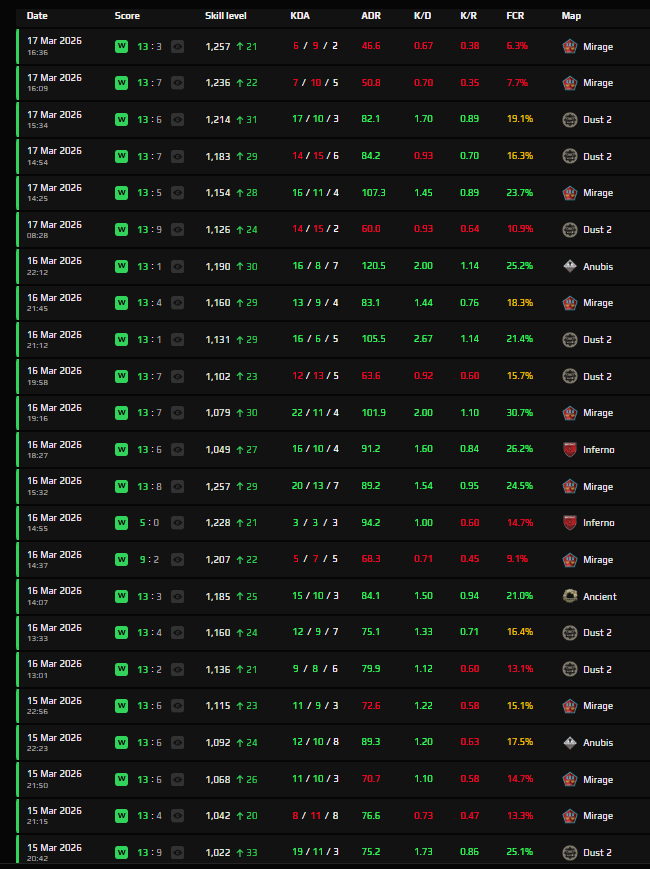Click the eye icon in the 16 Mar 22:12 row

(177, 267)
